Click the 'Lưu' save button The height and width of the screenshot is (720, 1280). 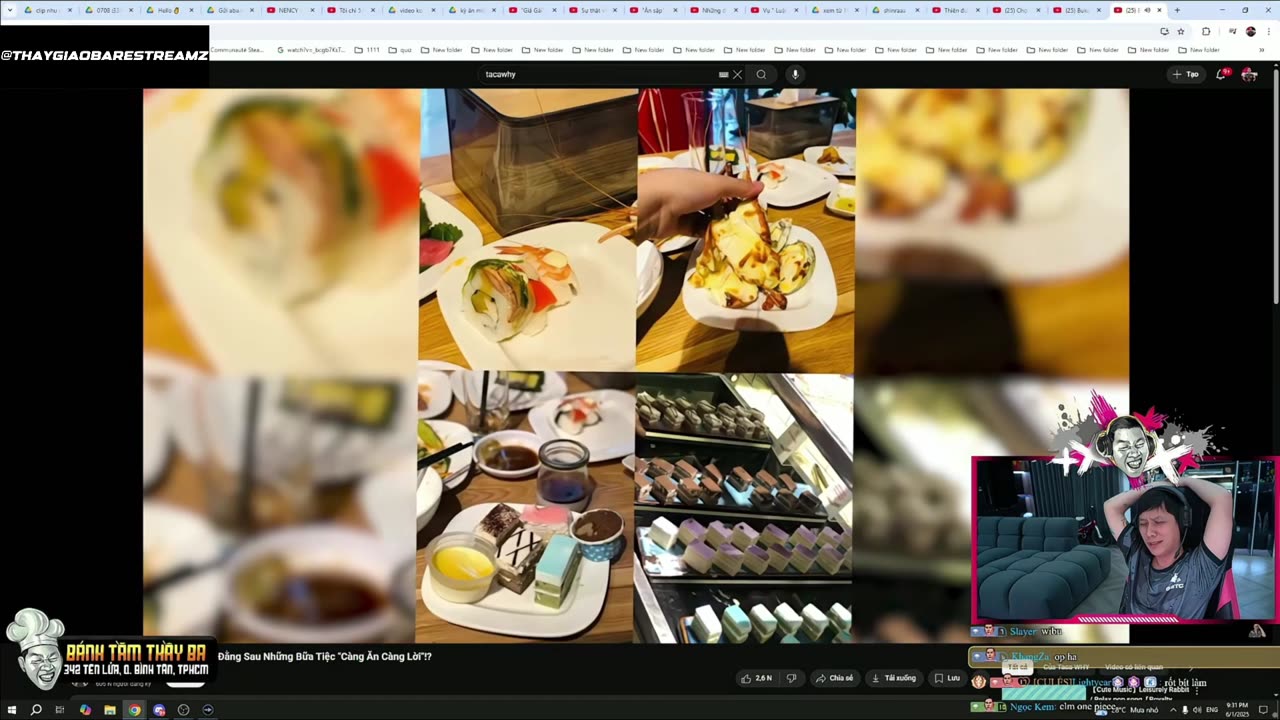[x=946, y=678]
